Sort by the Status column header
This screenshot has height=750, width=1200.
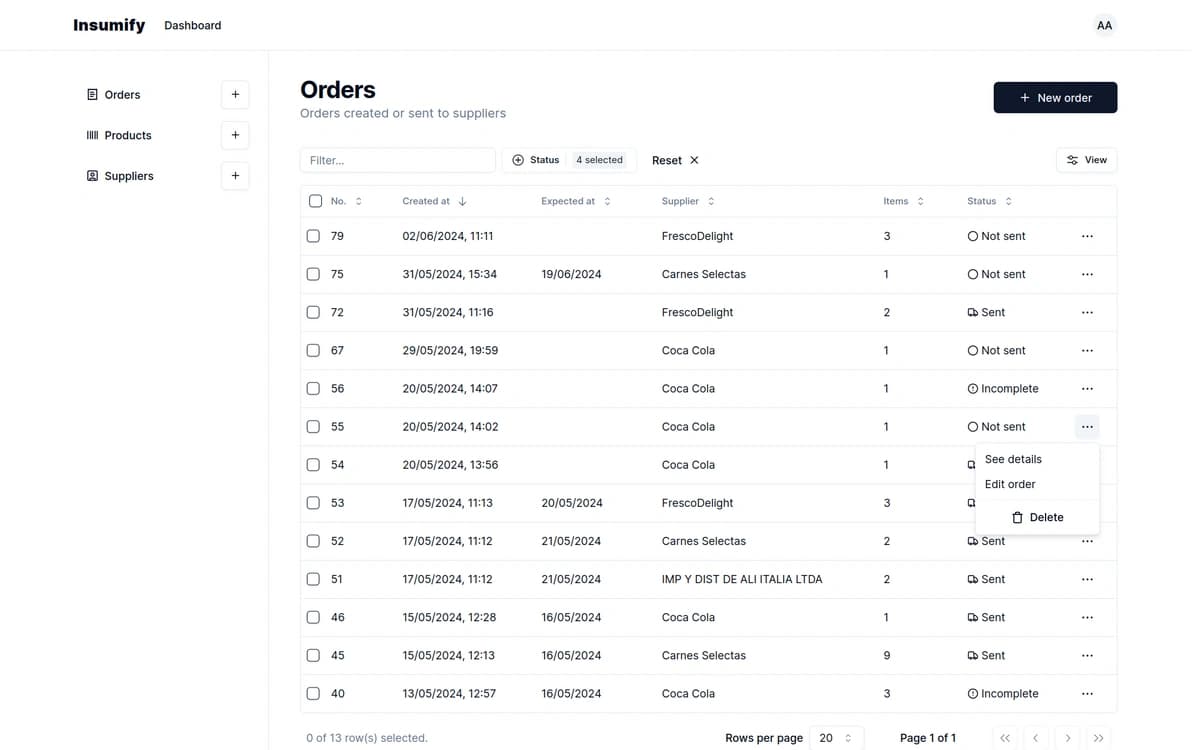coord(990,201)
